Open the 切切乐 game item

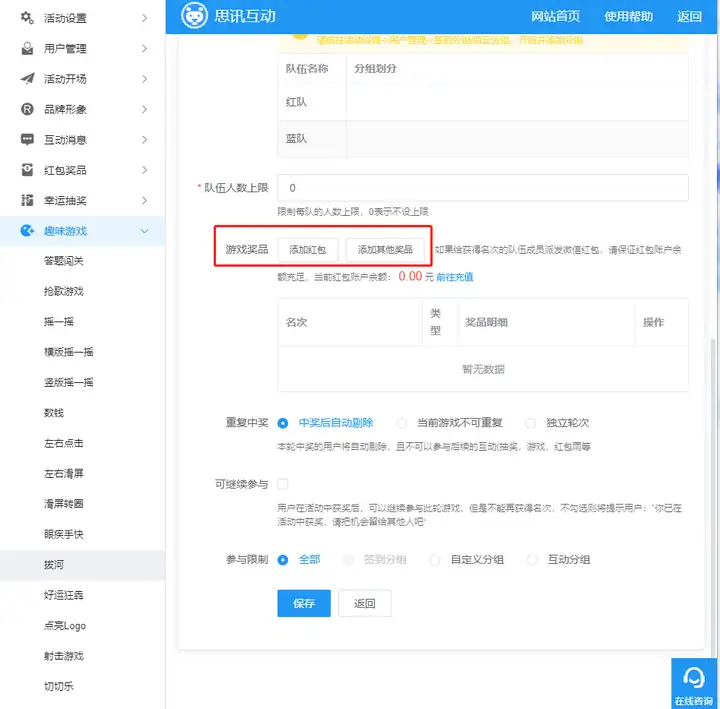[59, 686]
